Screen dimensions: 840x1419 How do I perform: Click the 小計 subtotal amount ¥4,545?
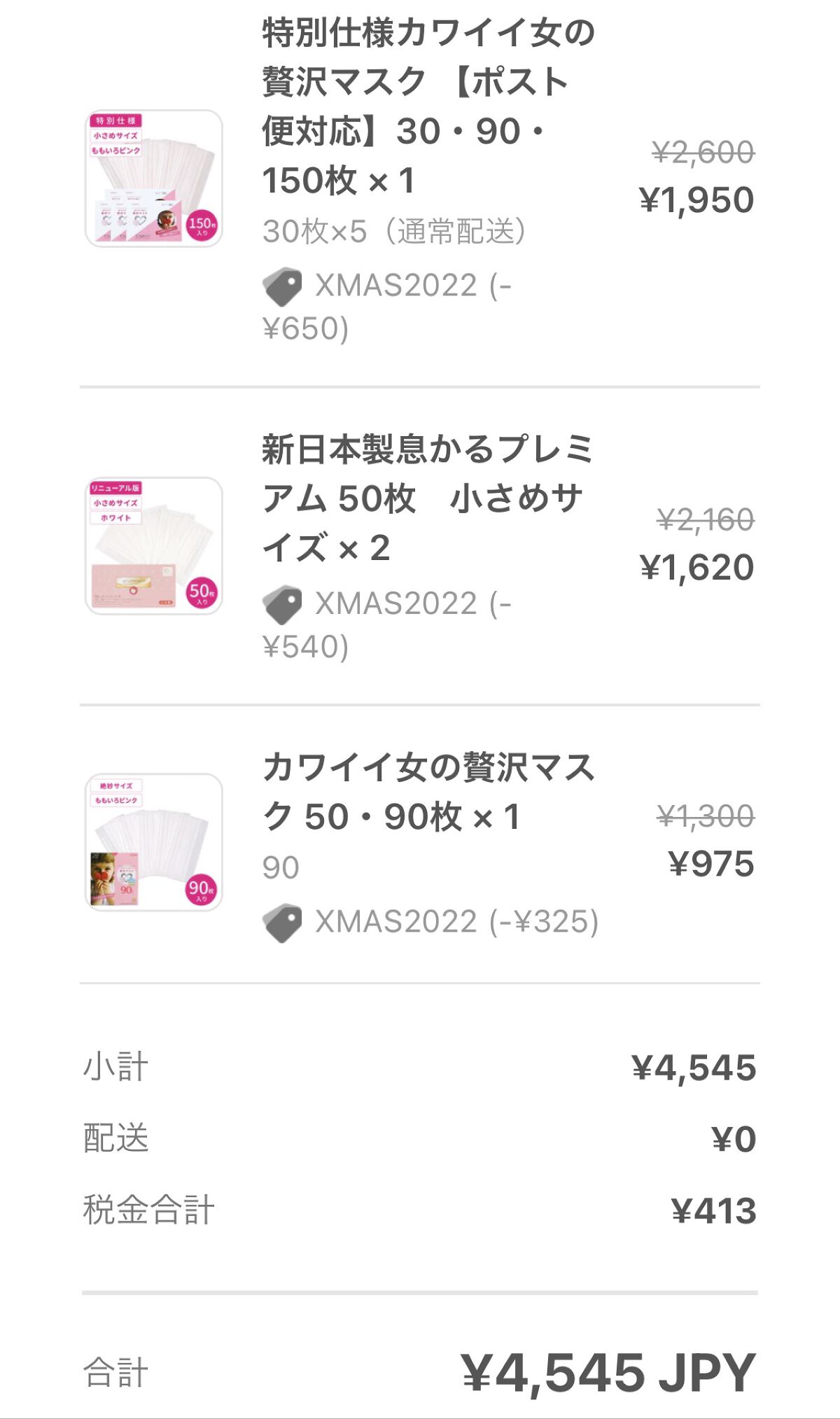pos(694,1068)
